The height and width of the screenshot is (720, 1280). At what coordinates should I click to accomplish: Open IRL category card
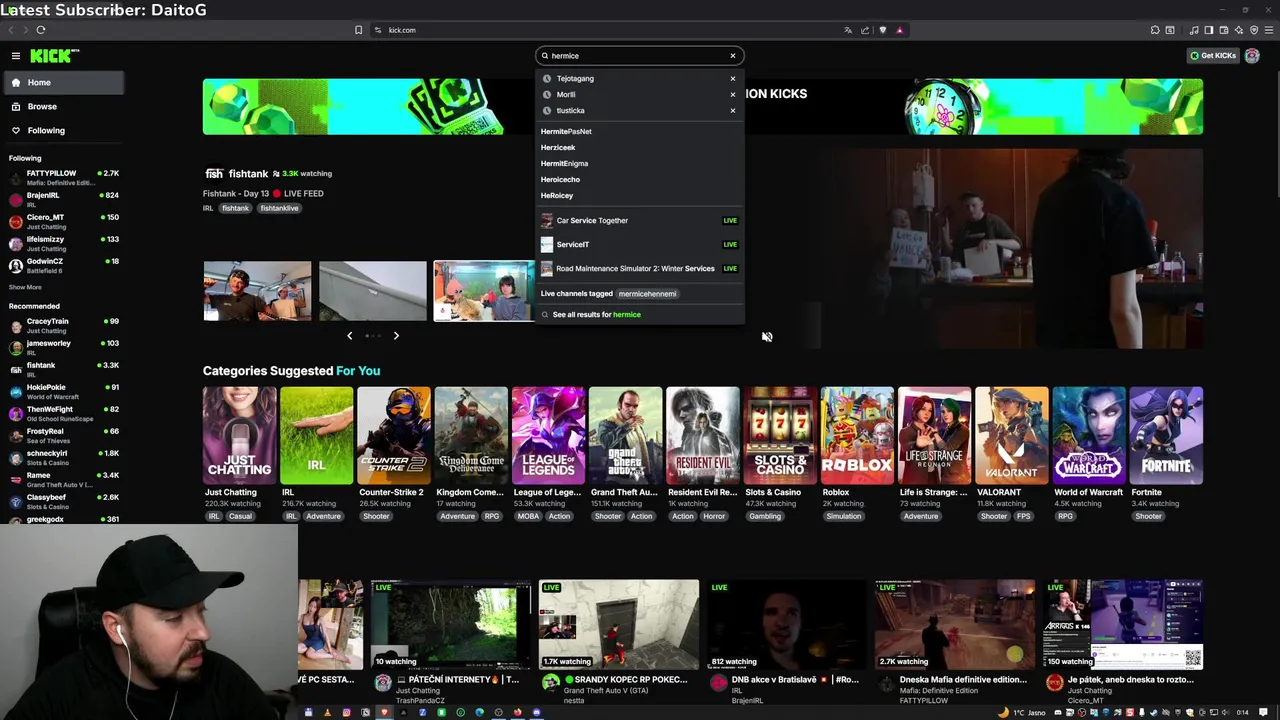pyautogui.click(x=317, y=435)
